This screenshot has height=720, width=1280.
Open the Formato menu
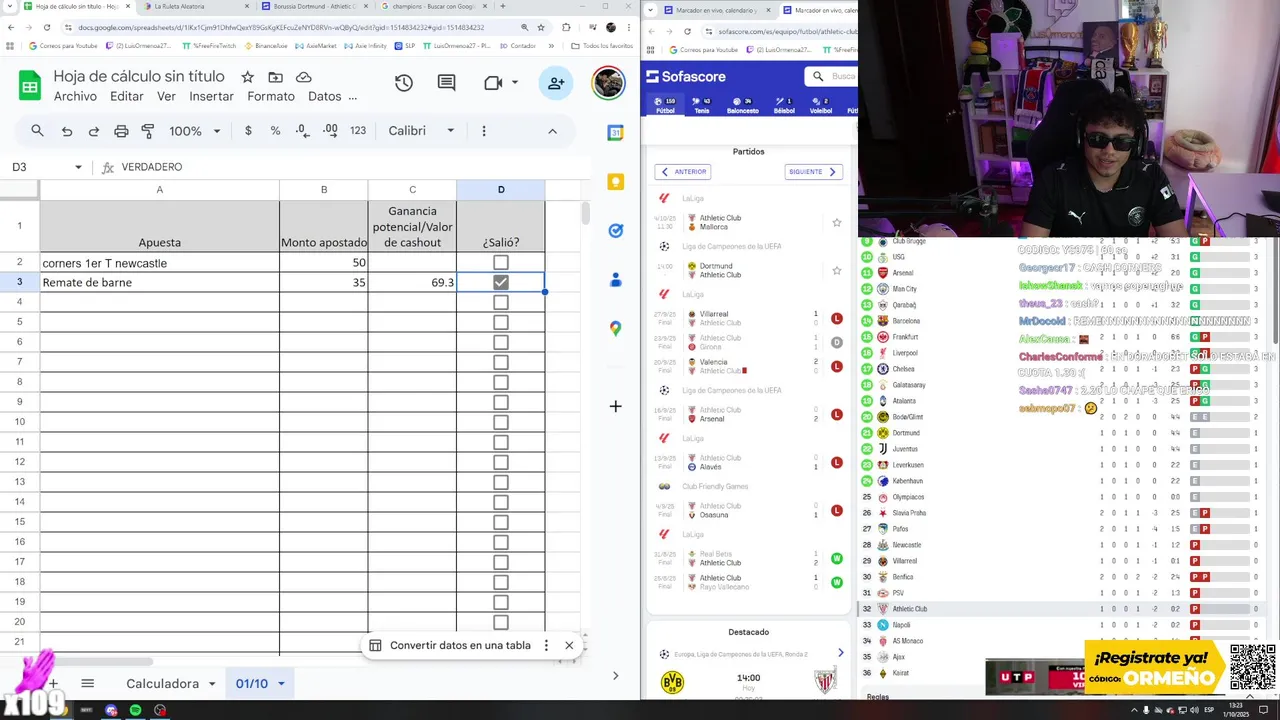tap(271, 97)
